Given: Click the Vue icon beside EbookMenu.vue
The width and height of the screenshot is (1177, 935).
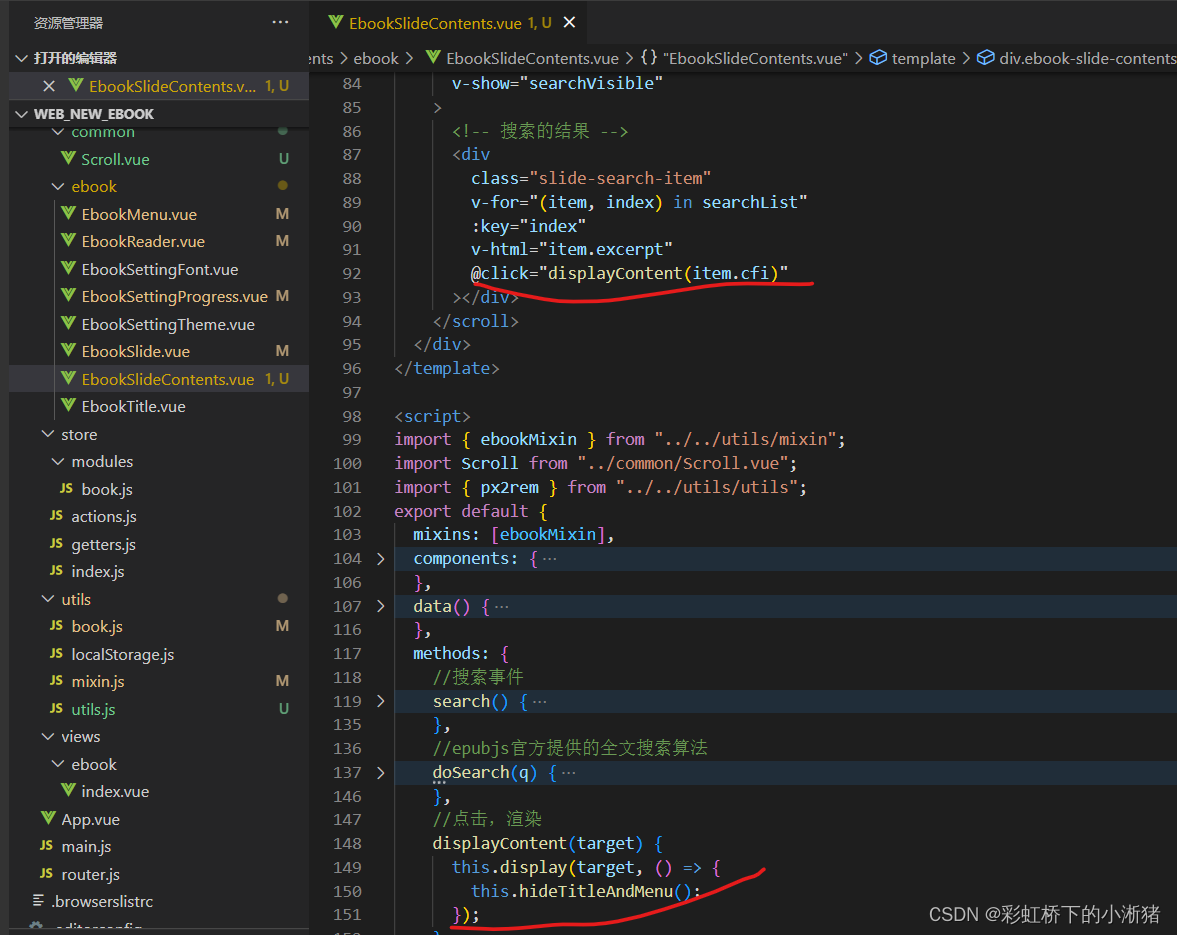Looking at the screenshot, I should [68, 213].
